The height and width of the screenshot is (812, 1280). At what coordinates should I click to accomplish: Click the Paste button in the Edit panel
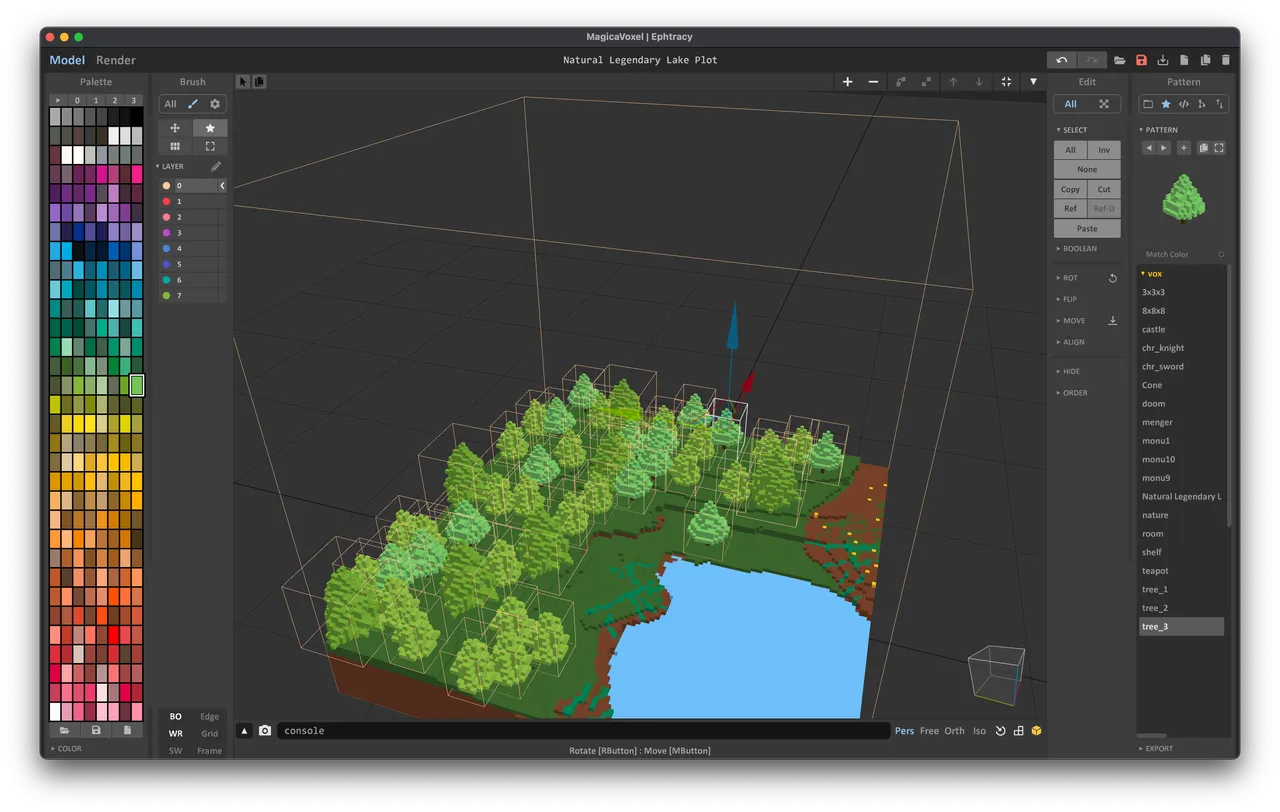click(x=1087, y=229)
